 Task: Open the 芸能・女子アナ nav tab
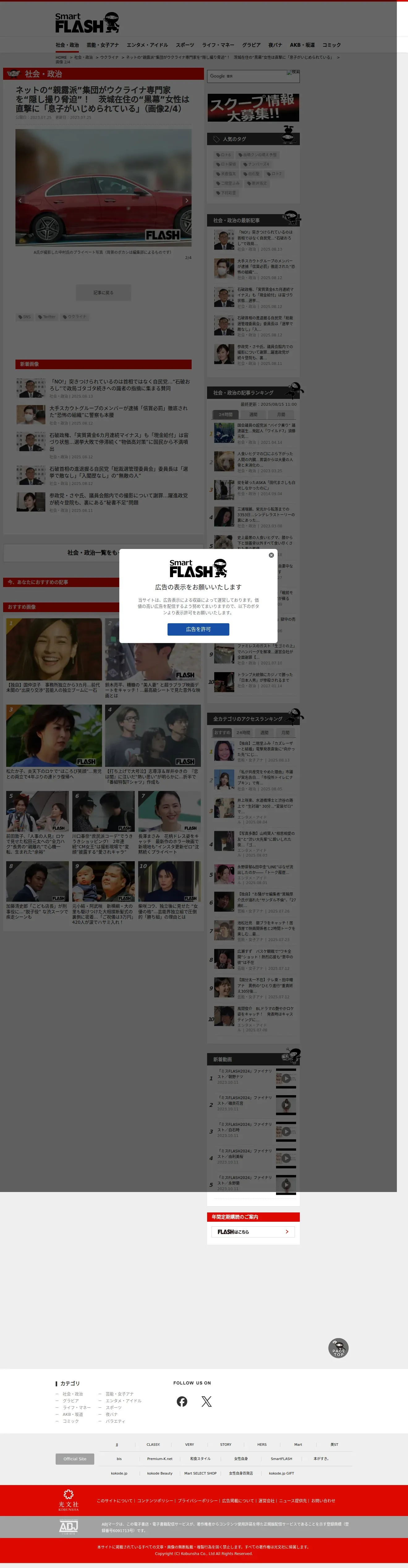(x=103, y=45)
